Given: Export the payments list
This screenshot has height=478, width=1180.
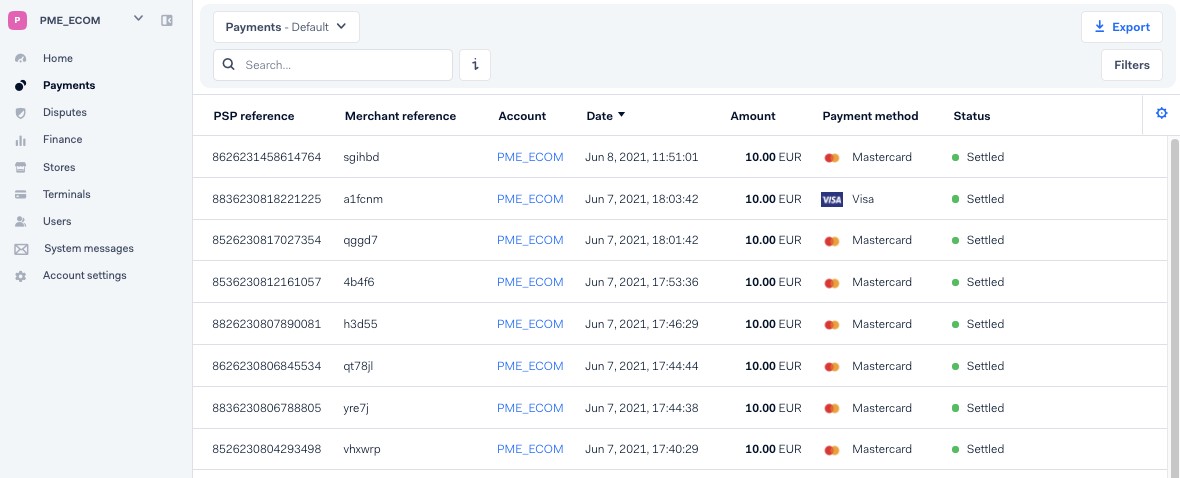Looking at the screenshot, I should click(1121, 27).
